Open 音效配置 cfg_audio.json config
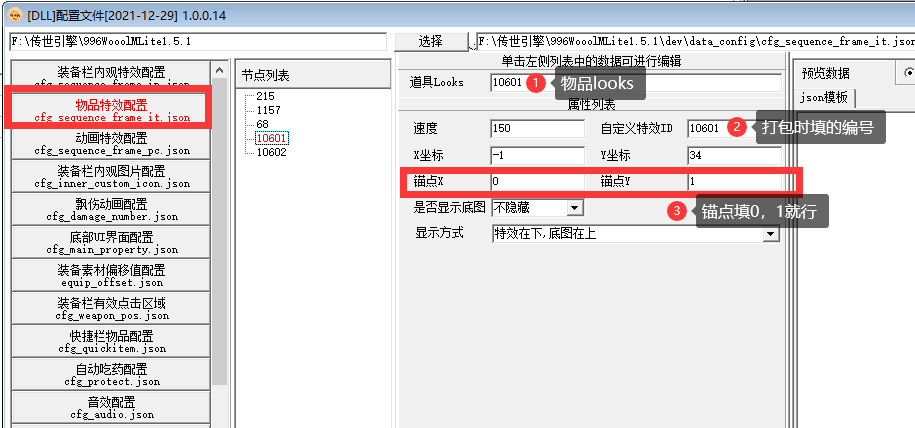This screenshot has height=428, width=915. click(x=112, y=408)
